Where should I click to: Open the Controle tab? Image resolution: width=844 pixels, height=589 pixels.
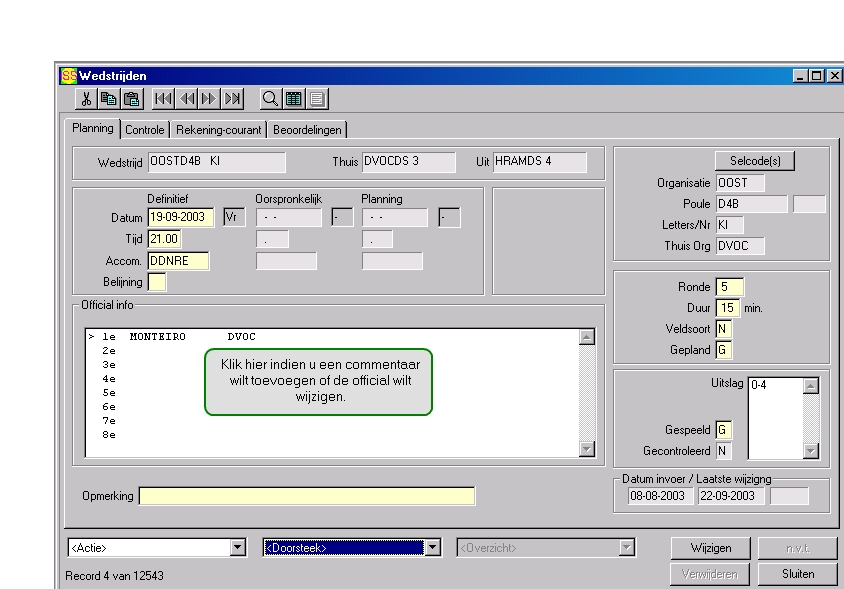[145, 130]
